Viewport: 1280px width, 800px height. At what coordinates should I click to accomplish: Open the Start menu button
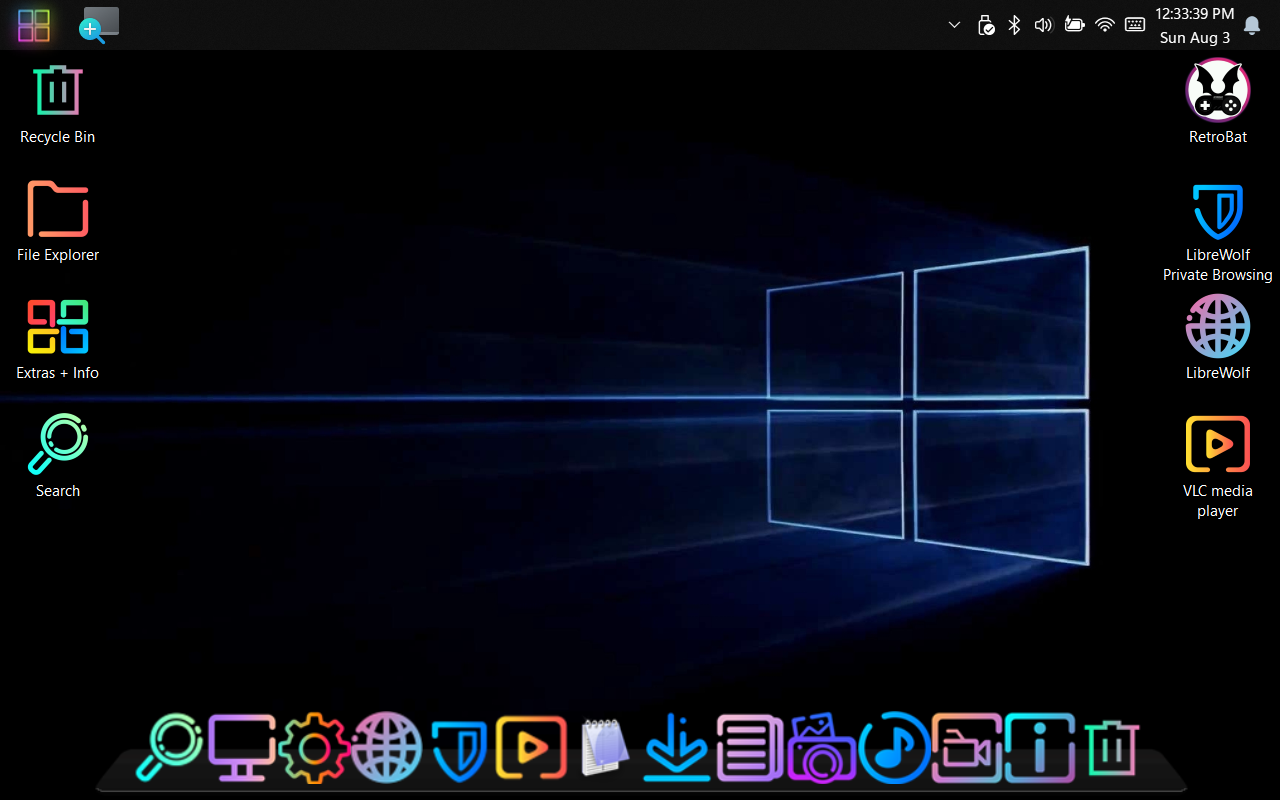point(34,25)
